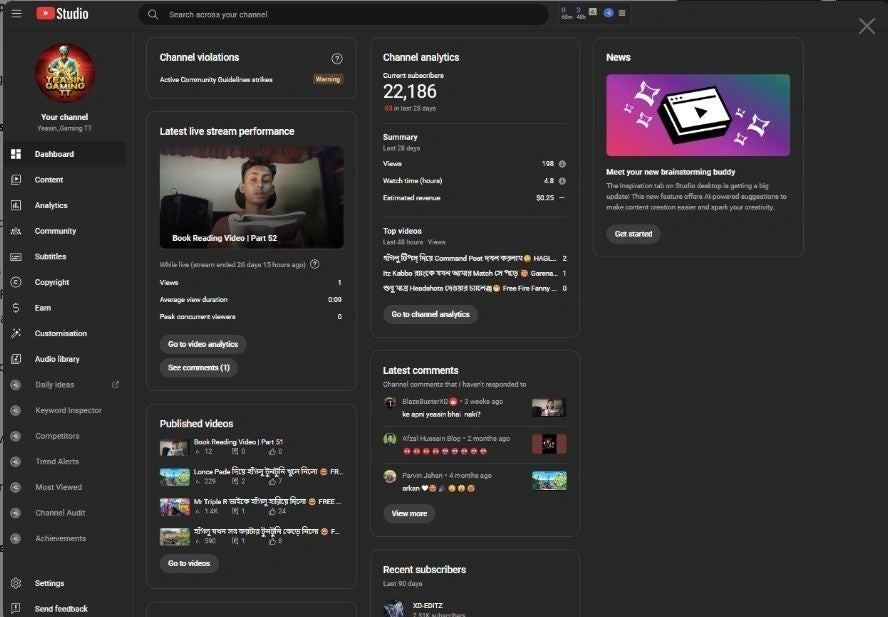Open the Community sidebar icon
The height and width of the screenshot is (617, 888).
(x=15, y=231)
